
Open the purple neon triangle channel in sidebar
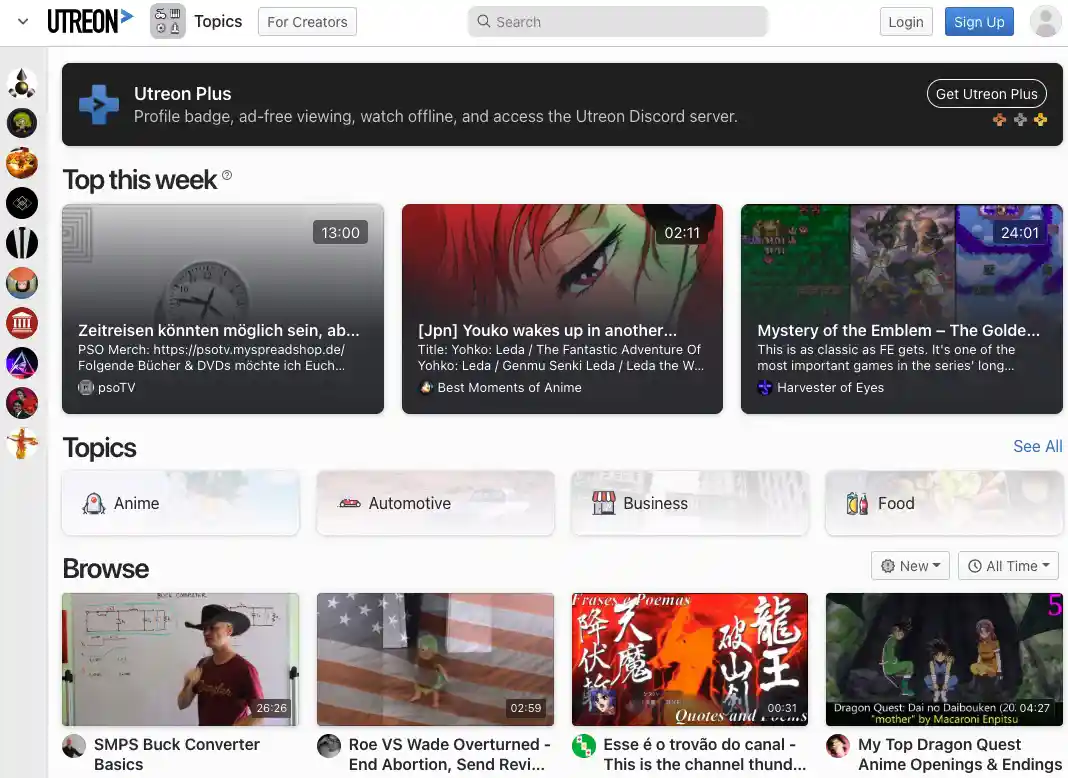click(x=22, y=363)
